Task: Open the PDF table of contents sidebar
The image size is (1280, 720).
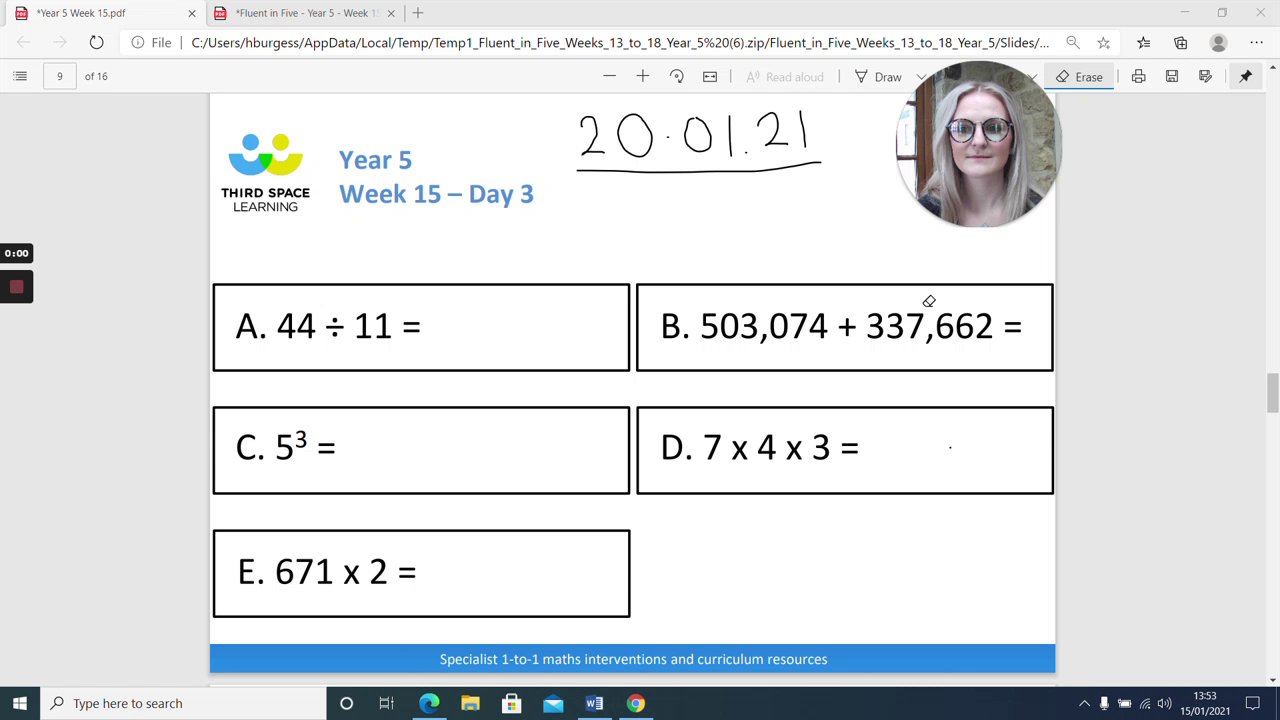Action: point(20,76)
